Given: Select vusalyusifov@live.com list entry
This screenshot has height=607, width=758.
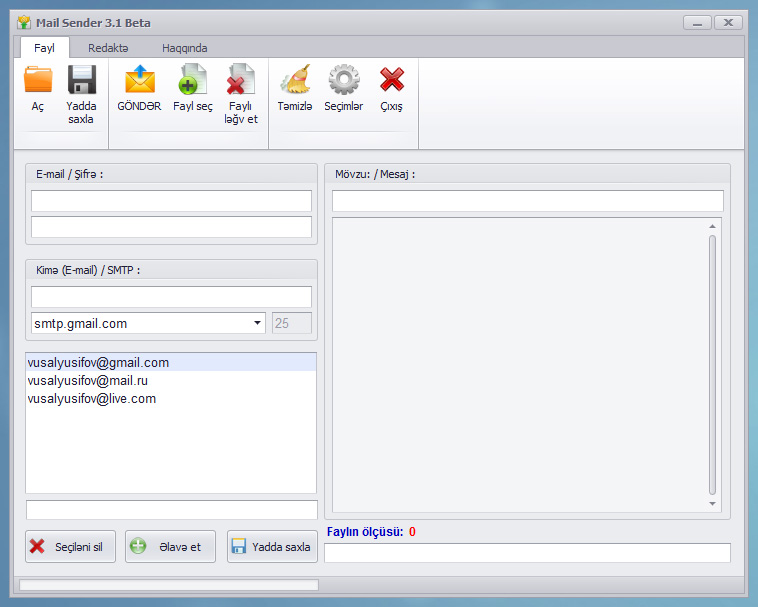Looking at the screenshot, I should (91, 399).
